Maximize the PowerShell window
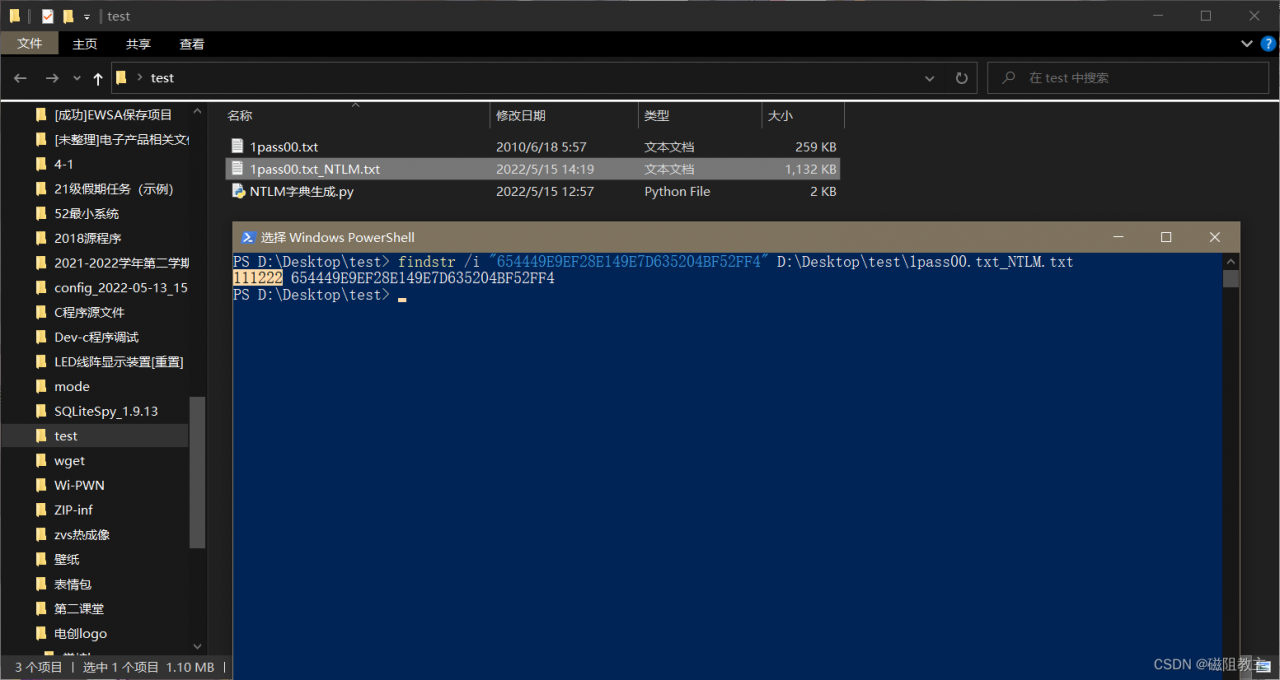The height and width of the screenshot is (680, 1280). [1166, 237]
